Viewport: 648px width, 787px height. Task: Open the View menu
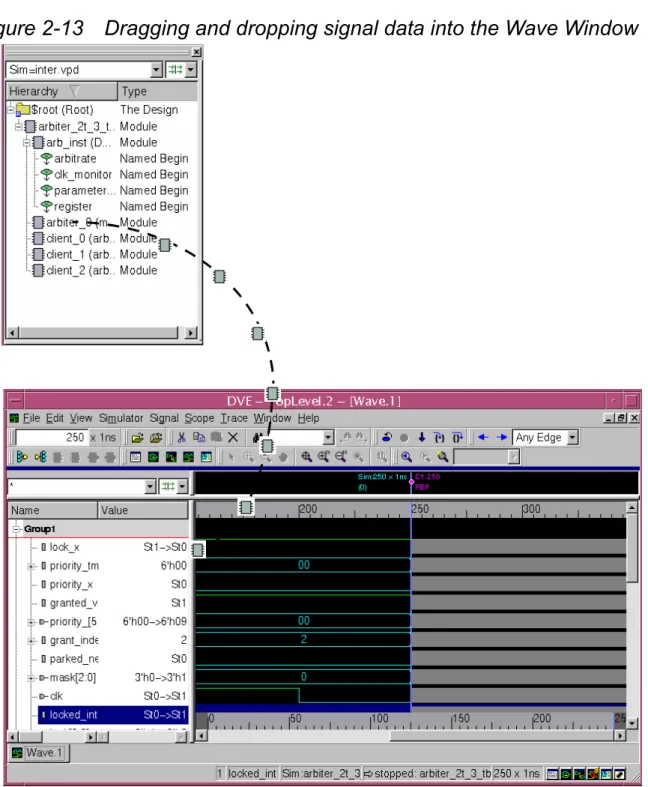(81, 418)
